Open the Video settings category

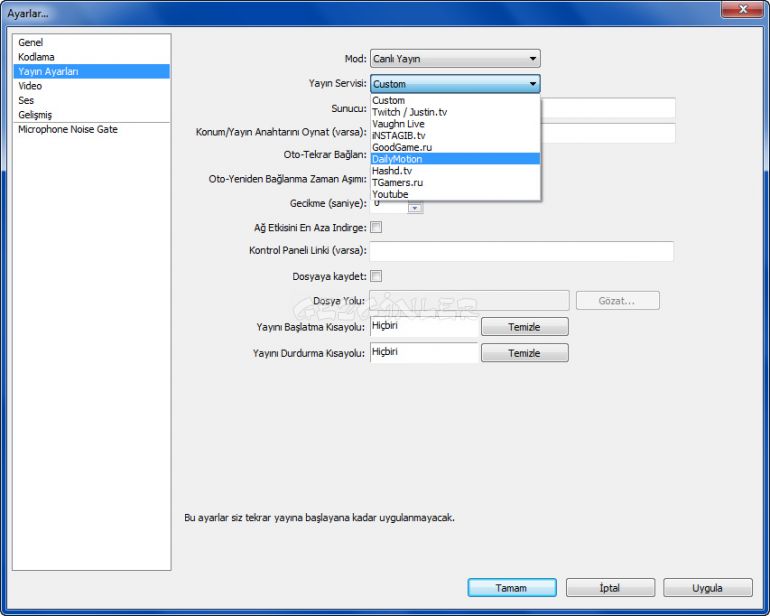point(92,85)
